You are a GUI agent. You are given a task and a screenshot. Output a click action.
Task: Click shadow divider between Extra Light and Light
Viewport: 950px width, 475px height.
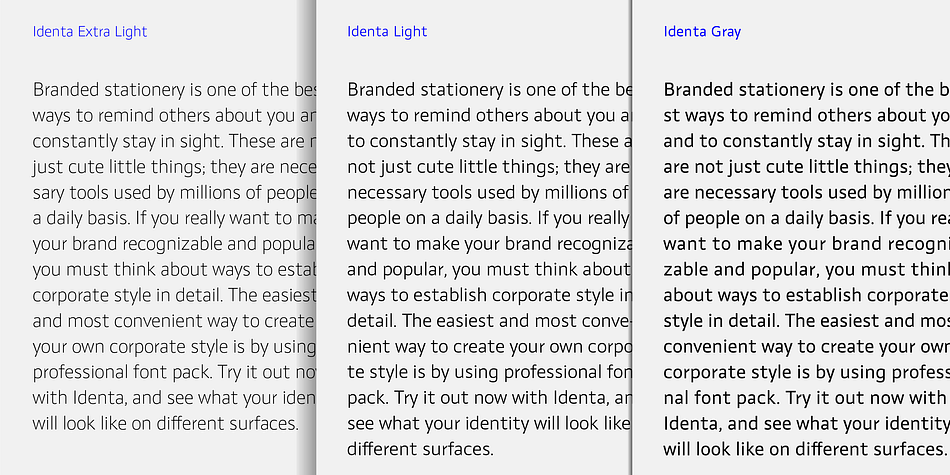[x=307, y=238]
